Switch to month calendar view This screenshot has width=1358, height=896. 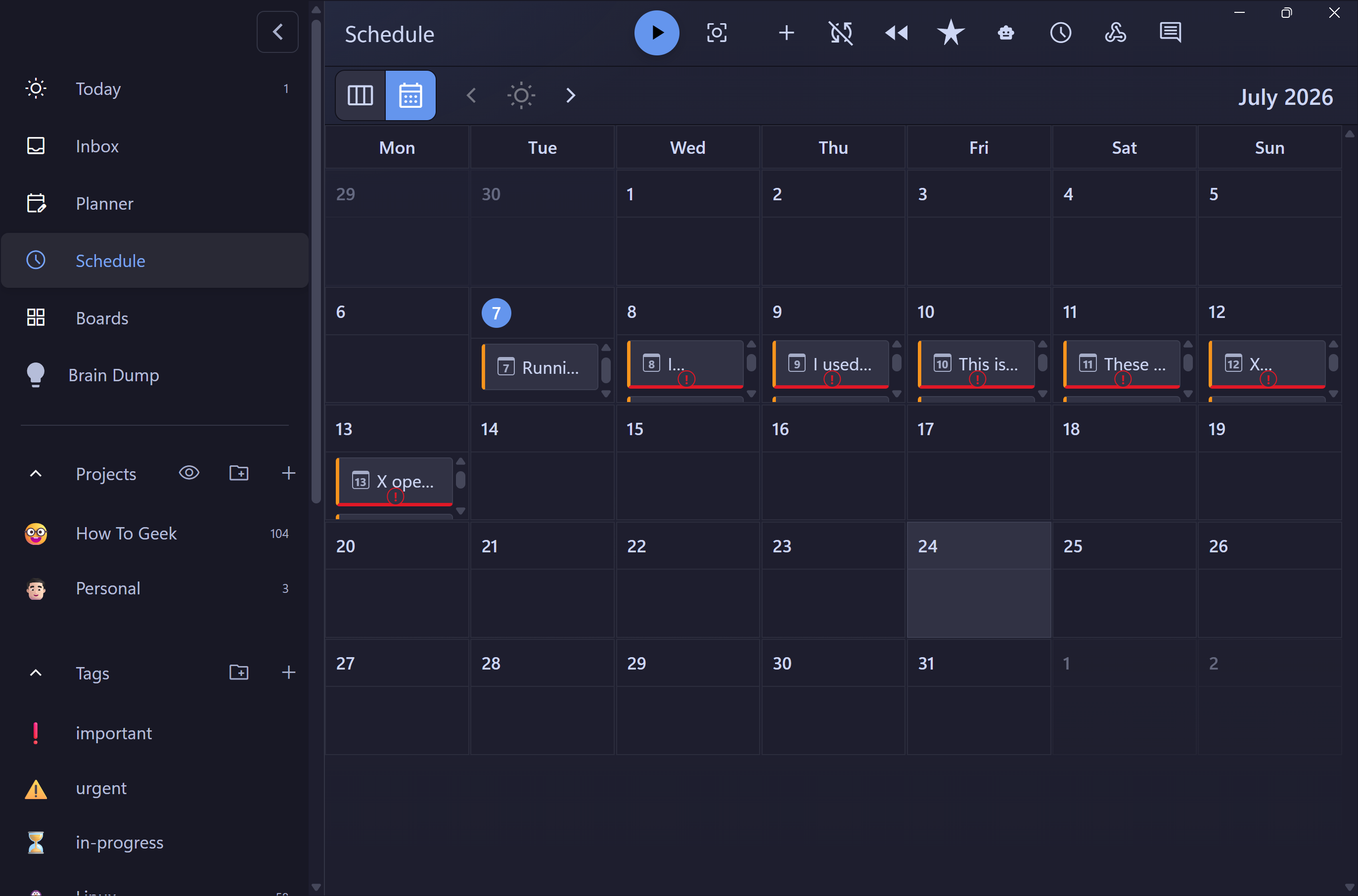(410, 95)
